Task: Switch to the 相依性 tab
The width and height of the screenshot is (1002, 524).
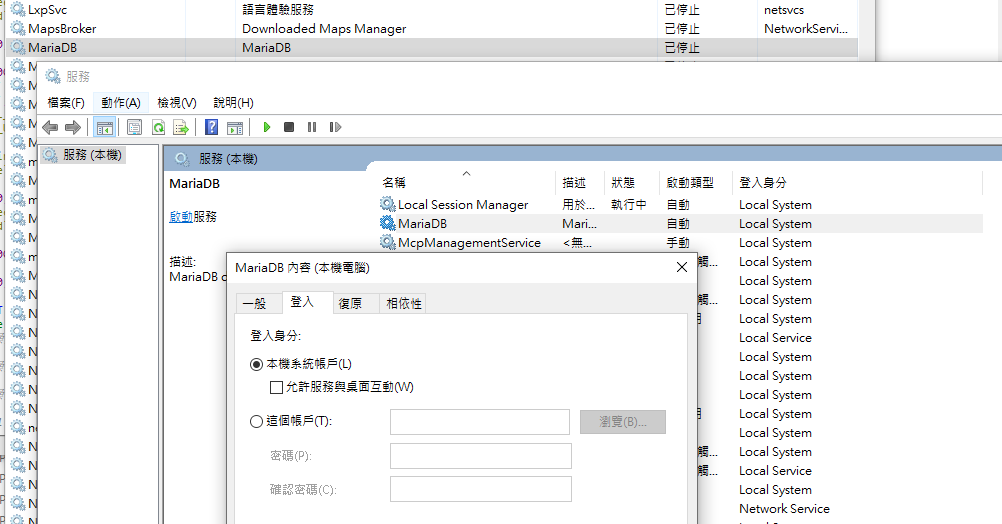Action: [x=403, y=304]
